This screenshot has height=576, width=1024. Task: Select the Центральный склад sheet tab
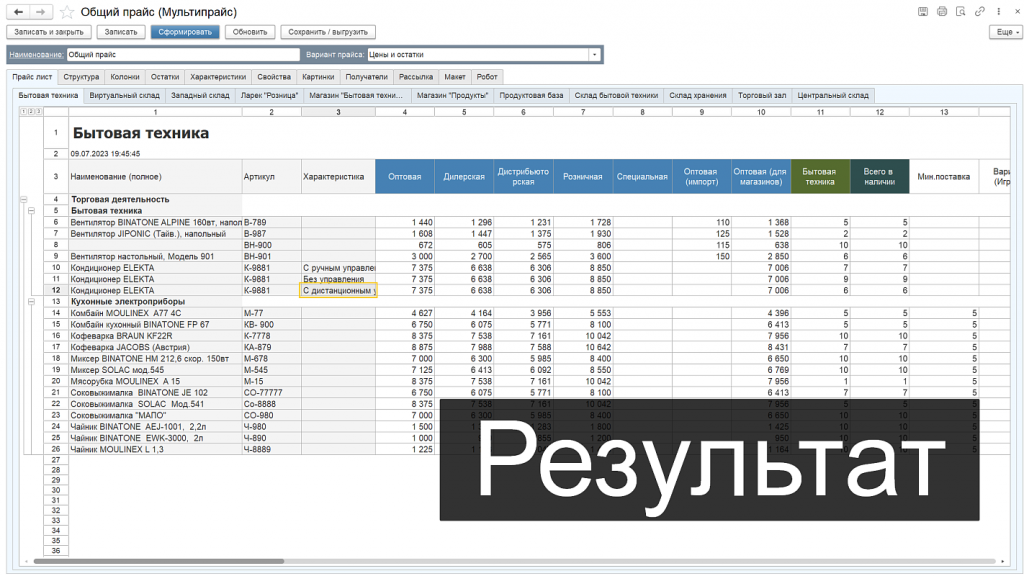tap(833, 95)
